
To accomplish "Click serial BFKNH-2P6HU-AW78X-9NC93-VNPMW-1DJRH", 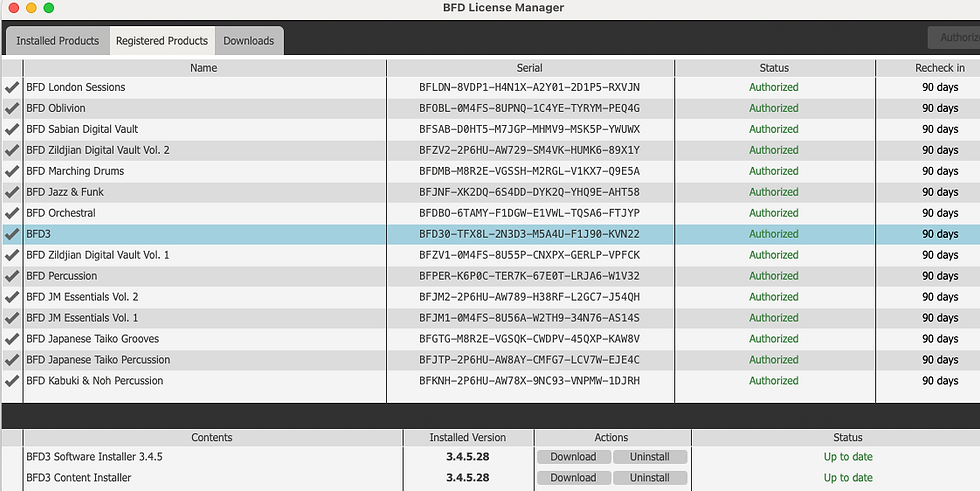I will (x=529, y=380).
